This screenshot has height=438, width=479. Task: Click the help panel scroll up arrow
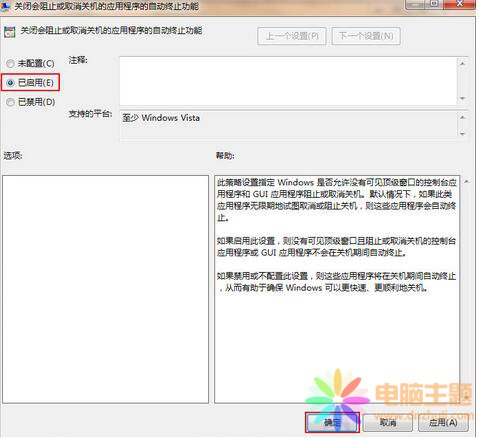[466, 182]
